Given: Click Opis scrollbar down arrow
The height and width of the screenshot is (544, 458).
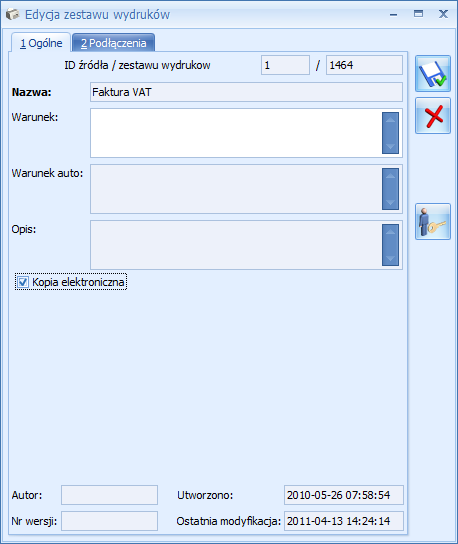Looking at the screenshot, I should pos(390,258).
